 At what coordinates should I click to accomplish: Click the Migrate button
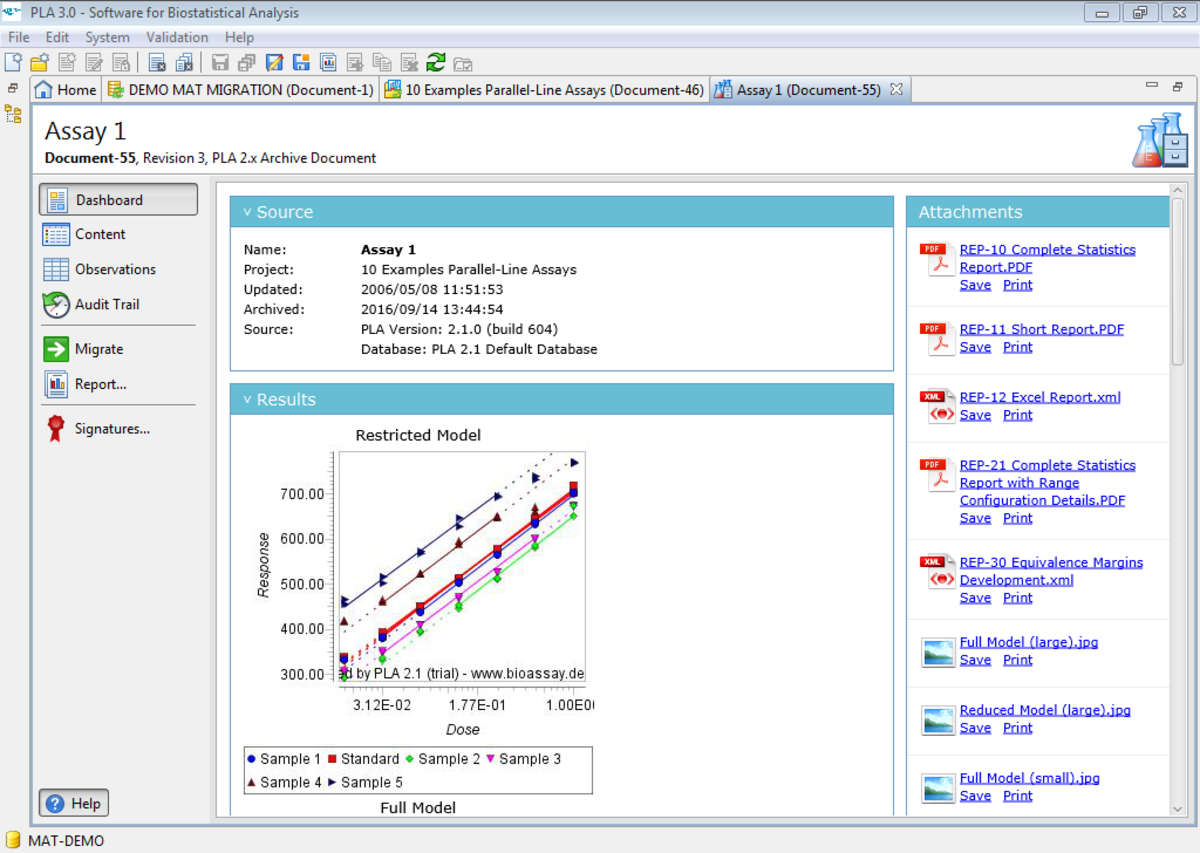(x=118, y=349)
